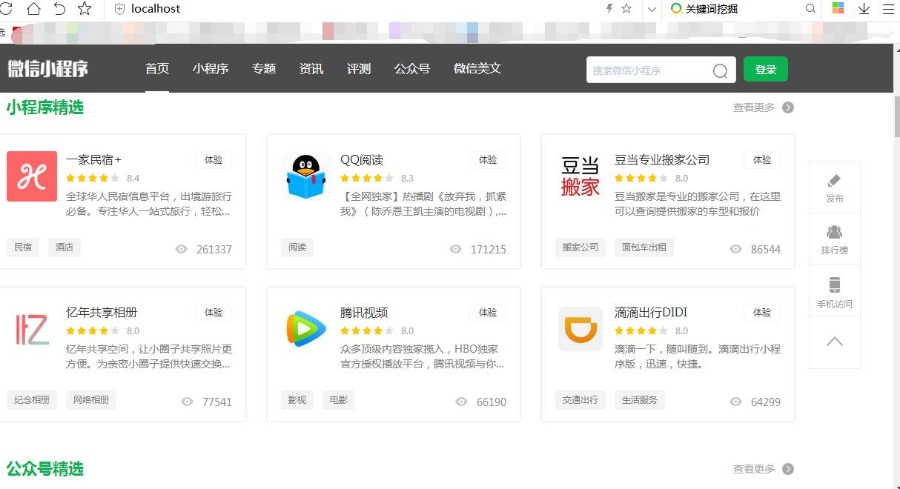Click 体验 button on 腾讯视频 card
The image size is (900, 489).
[x=488, y=313]
